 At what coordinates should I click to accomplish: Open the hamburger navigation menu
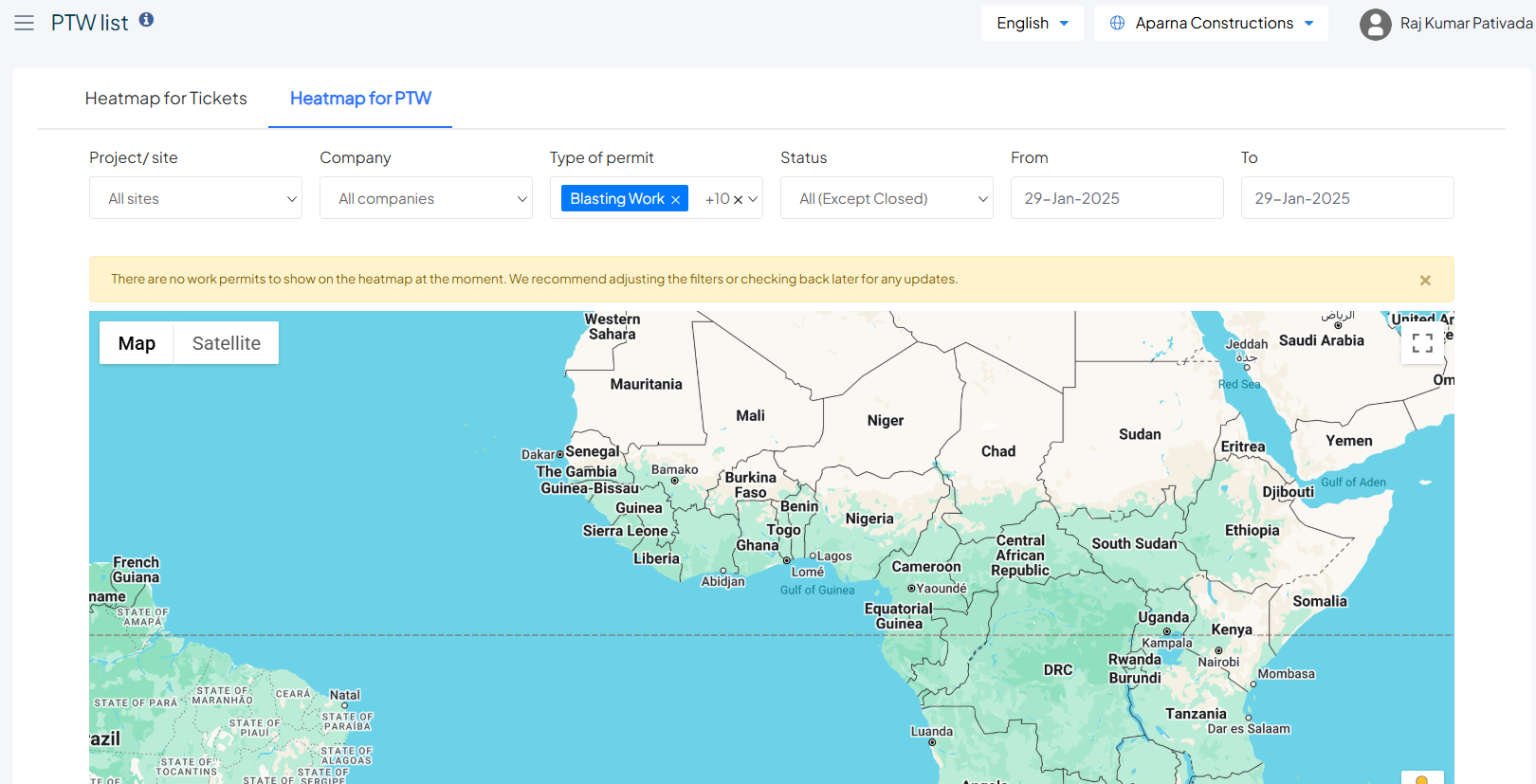[24, 23]
